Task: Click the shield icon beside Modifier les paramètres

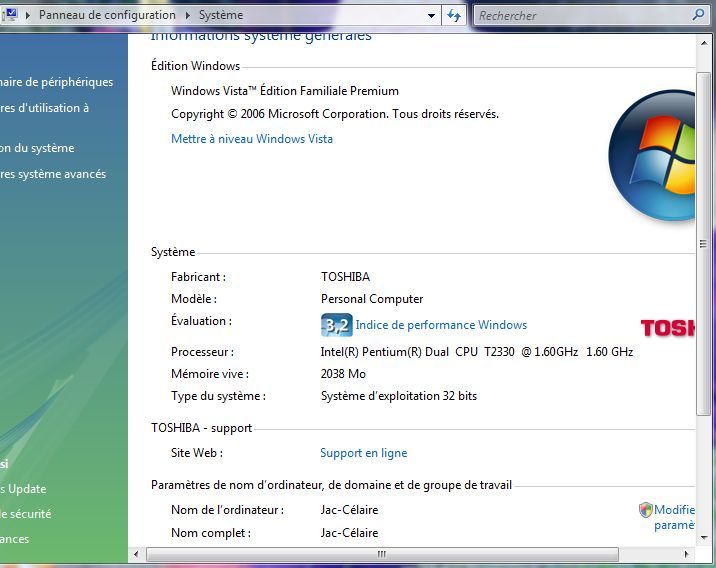Action: point(645,510)
